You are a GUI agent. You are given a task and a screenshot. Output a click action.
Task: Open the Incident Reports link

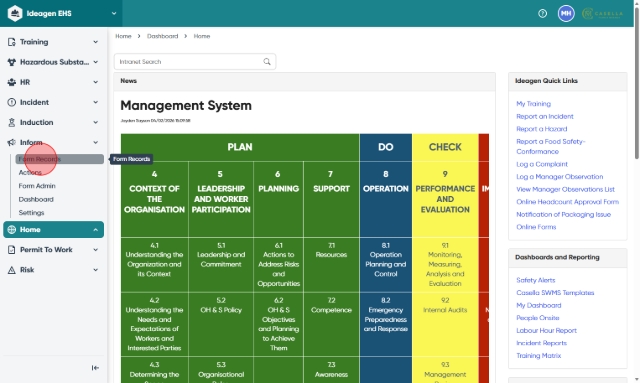click(x=542, y=343)
